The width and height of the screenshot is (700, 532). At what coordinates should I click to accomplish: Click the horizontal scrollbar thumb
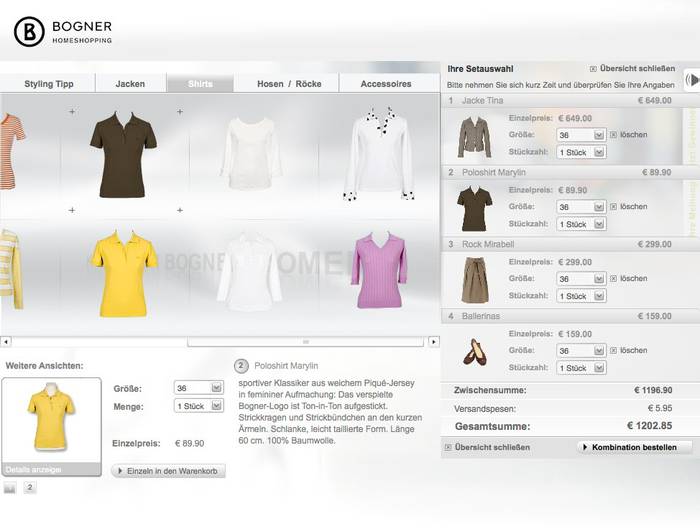tap(305, 342)
